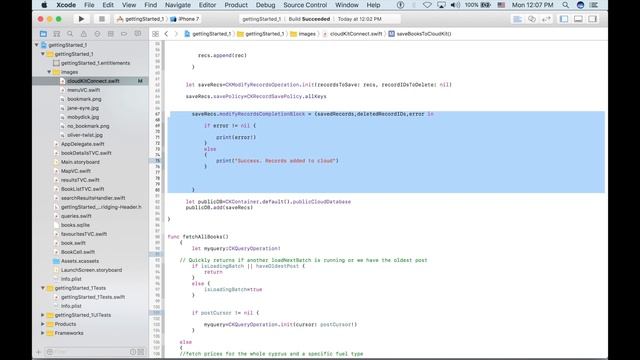This screenshot has width=640, height=360.
Task: Open the Test navigator tab
Action: (97, 34)
